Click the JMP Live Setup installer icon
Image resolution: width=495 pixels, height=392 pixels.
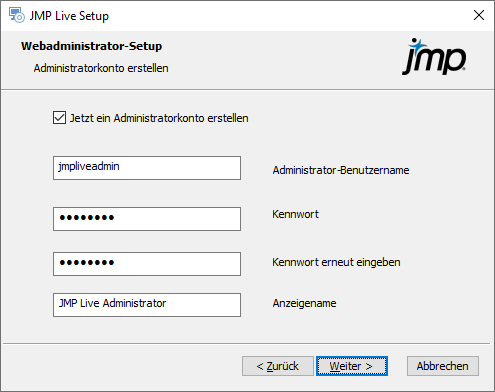pos(17,15)
